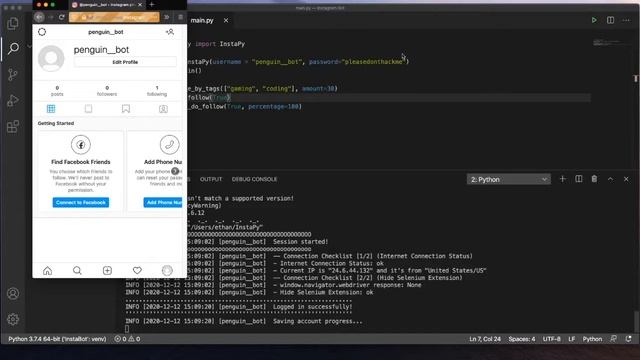The width and height of the screenshot is (640, 360).
Task: Open the '2: Python' terminal dropdown
Action: (x=509, y=179)
